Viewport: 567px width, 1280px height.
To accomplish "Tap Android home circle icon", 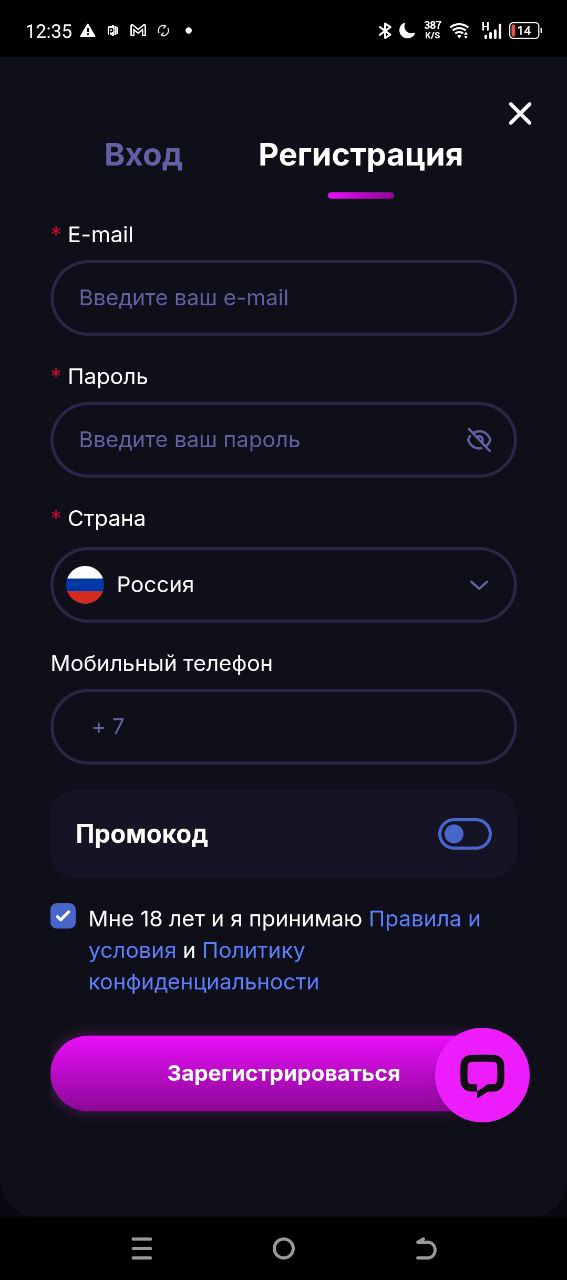I will (x=284, y=1248).
